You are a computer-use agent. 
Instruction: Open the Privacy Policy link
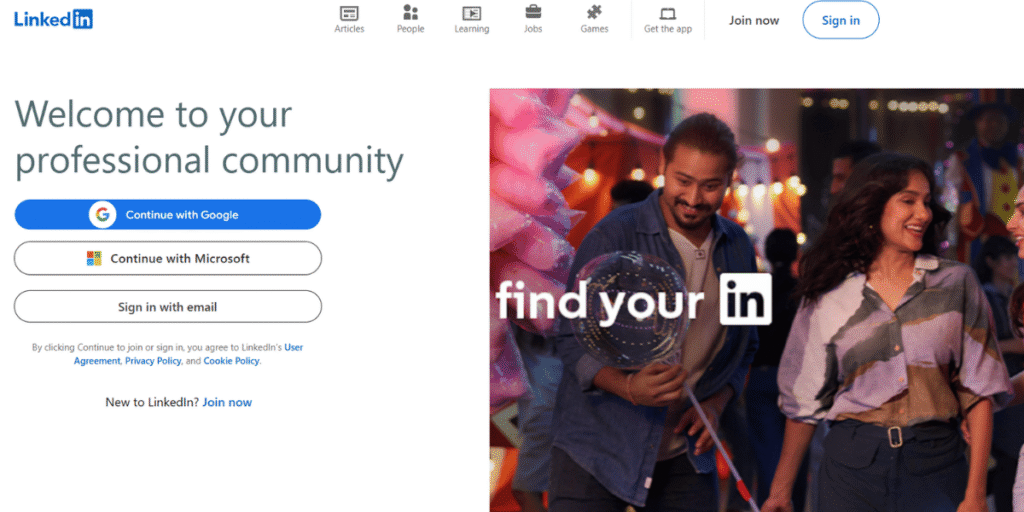pyautogui.click(x=153, y=361)
